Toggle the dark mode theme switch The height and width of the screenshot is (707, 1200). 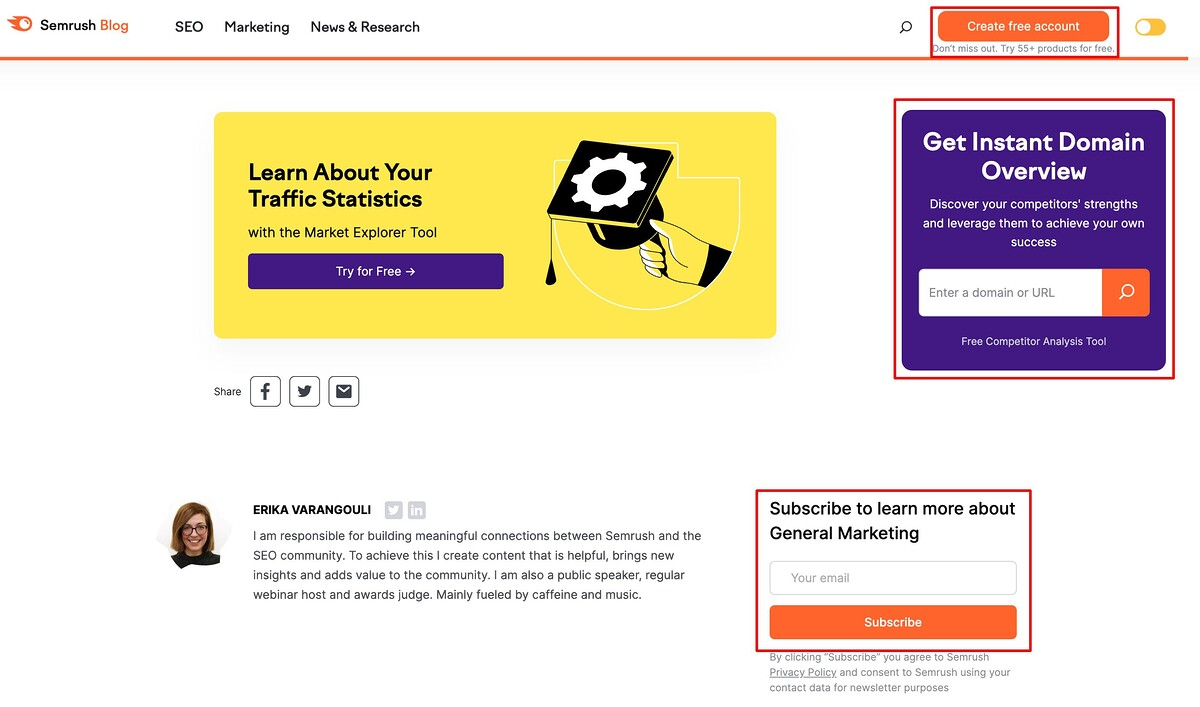click(x=1150, y=27)
